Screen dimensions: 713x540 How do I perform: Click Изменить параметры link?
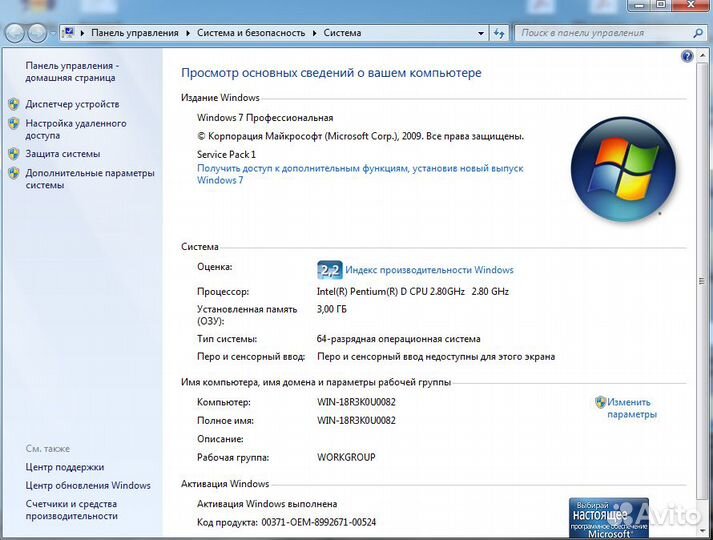click(632, 408)
